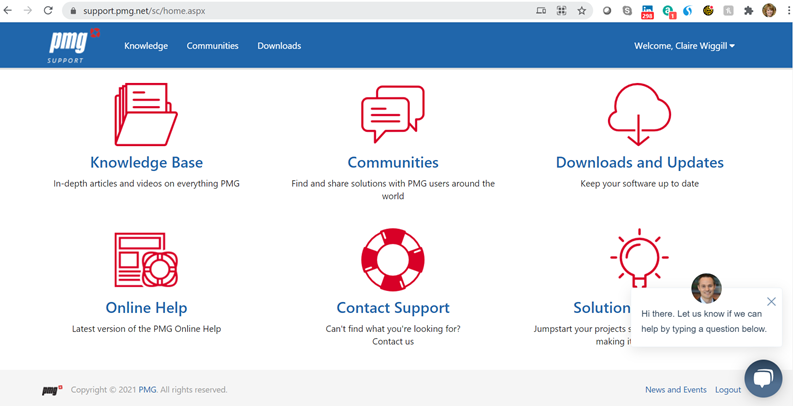
Task: Click the QR code icon in address bar
Action: tap(561, 11)
